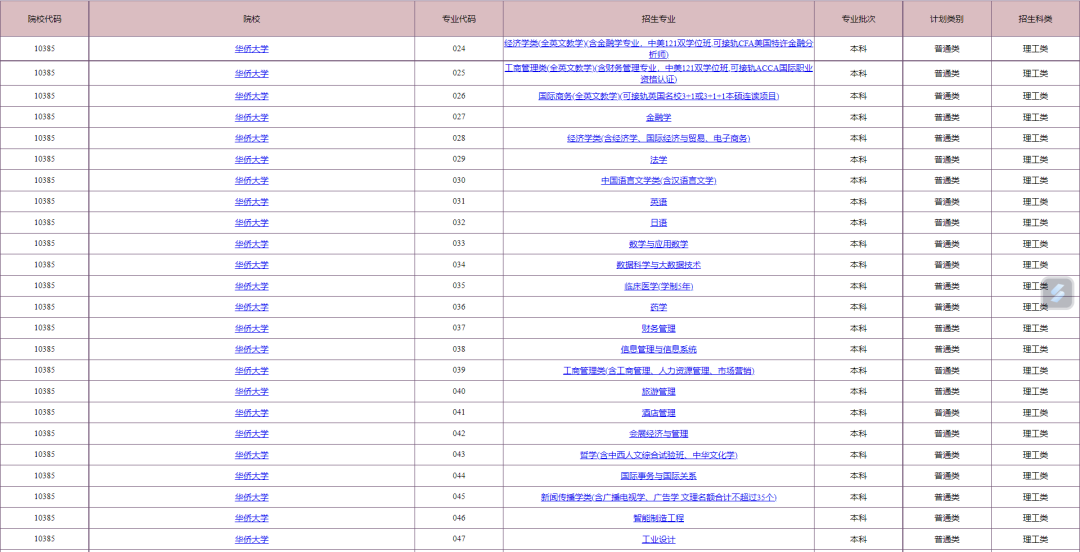
Task: Open the 临床医学(学制5年) link
Action: pyautogui.click(x=658, y=287)
